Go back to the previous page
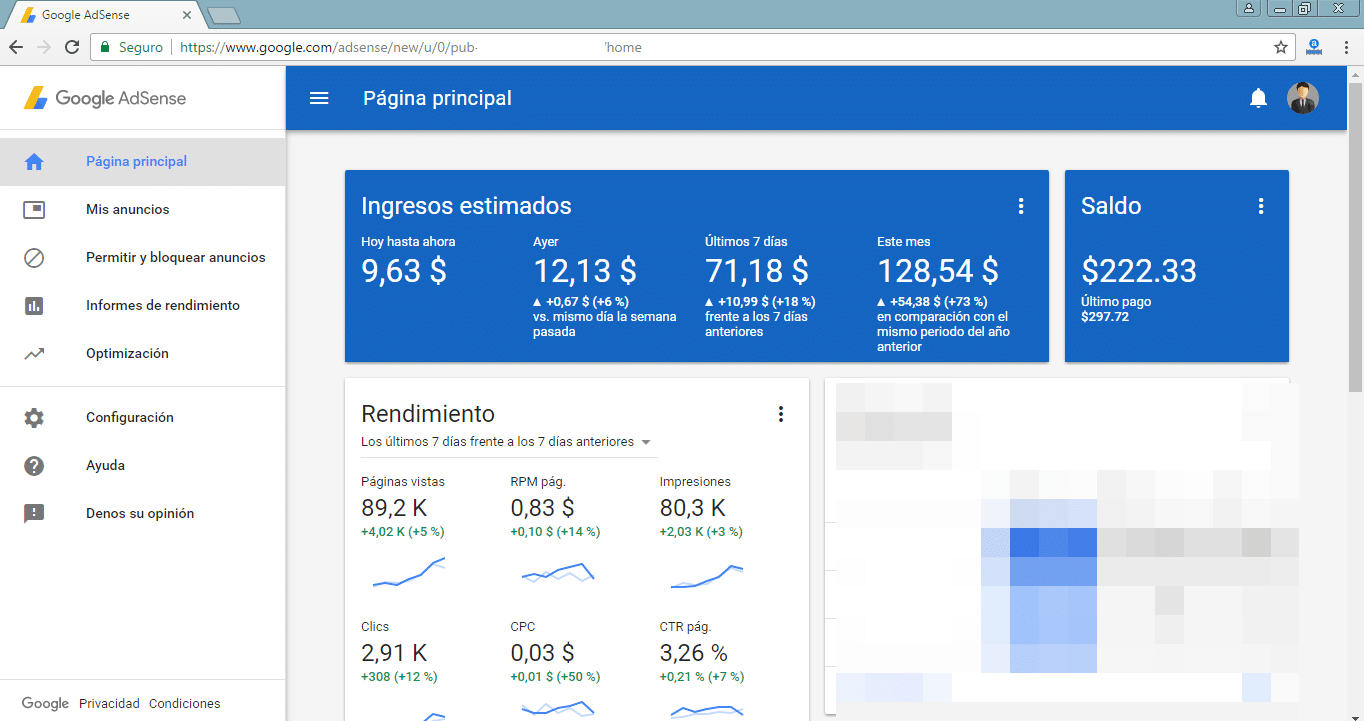1364x721 pixels. tap(16, 47)
